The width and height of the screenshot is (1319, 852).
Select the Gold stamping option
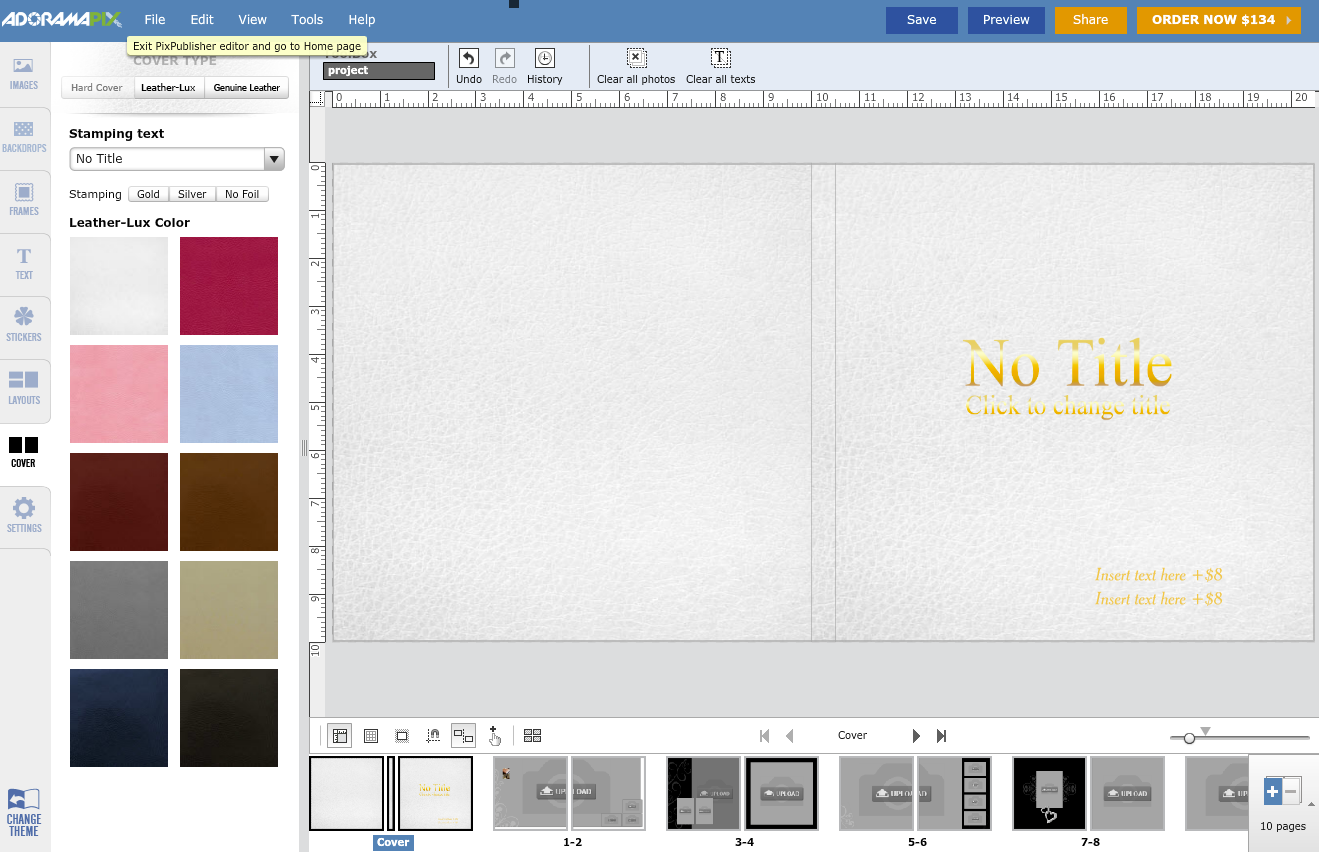point(148,194)
